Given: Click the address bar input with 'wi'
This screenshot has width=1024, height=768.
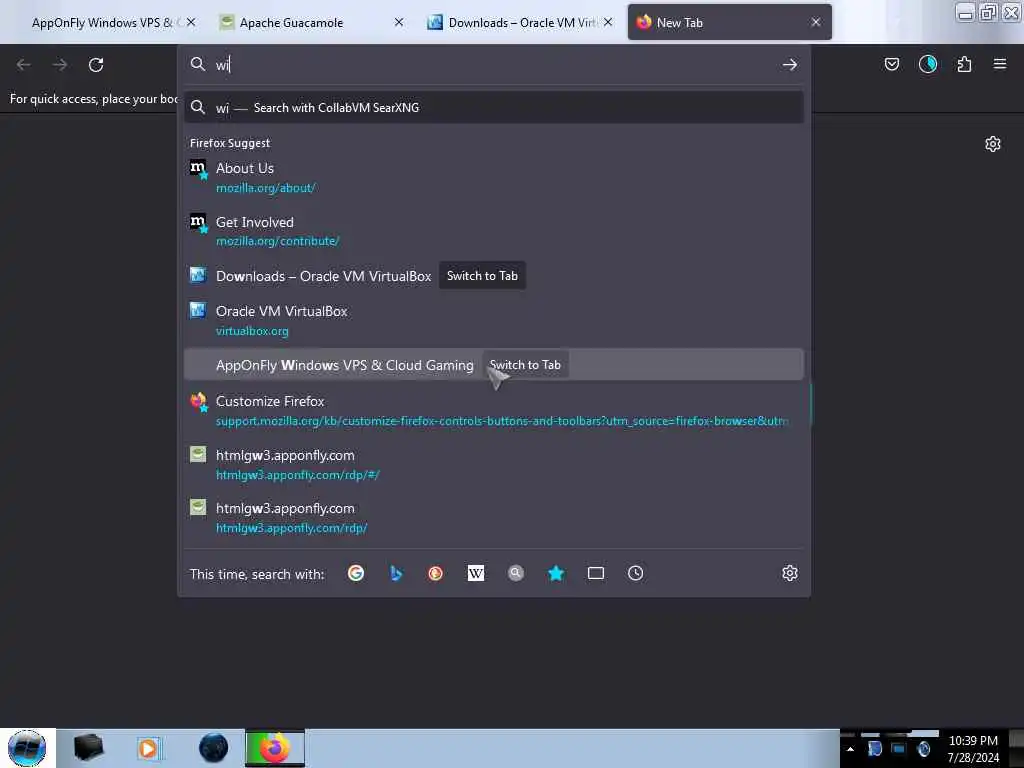Looking at the screenshot, I should coord(496,65).
